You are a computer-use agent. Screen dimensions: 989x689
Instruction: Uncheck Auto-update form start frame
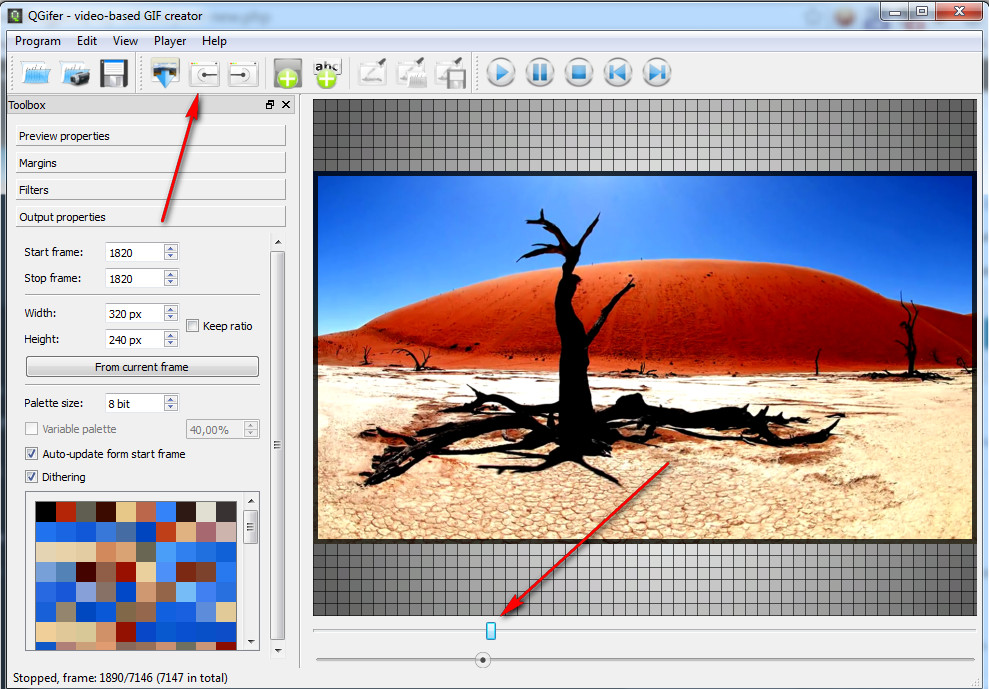pos(32,454)
